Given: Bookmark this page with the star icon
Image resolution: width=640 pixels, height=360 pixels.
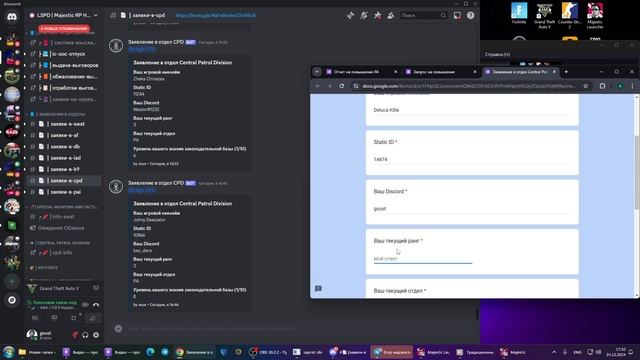Looking at the screenshot, I should [586, 86].
